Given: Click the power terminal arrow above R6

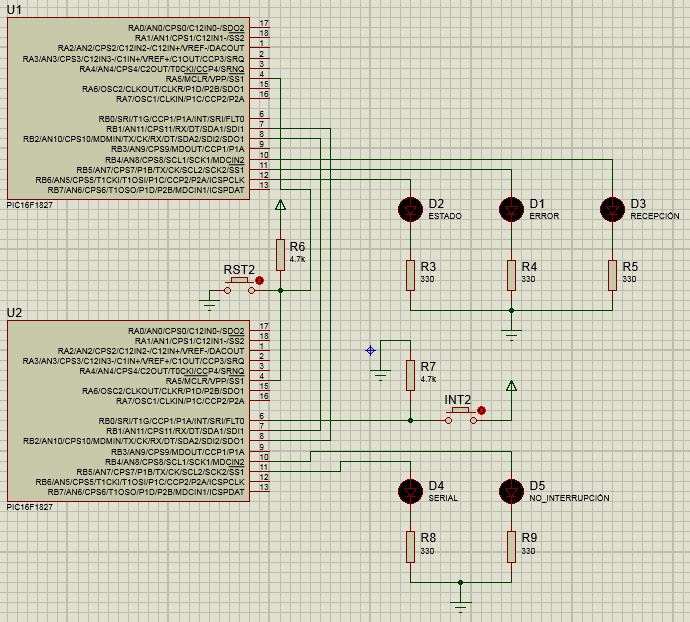Looking at the screenshot, I should 280,205.
